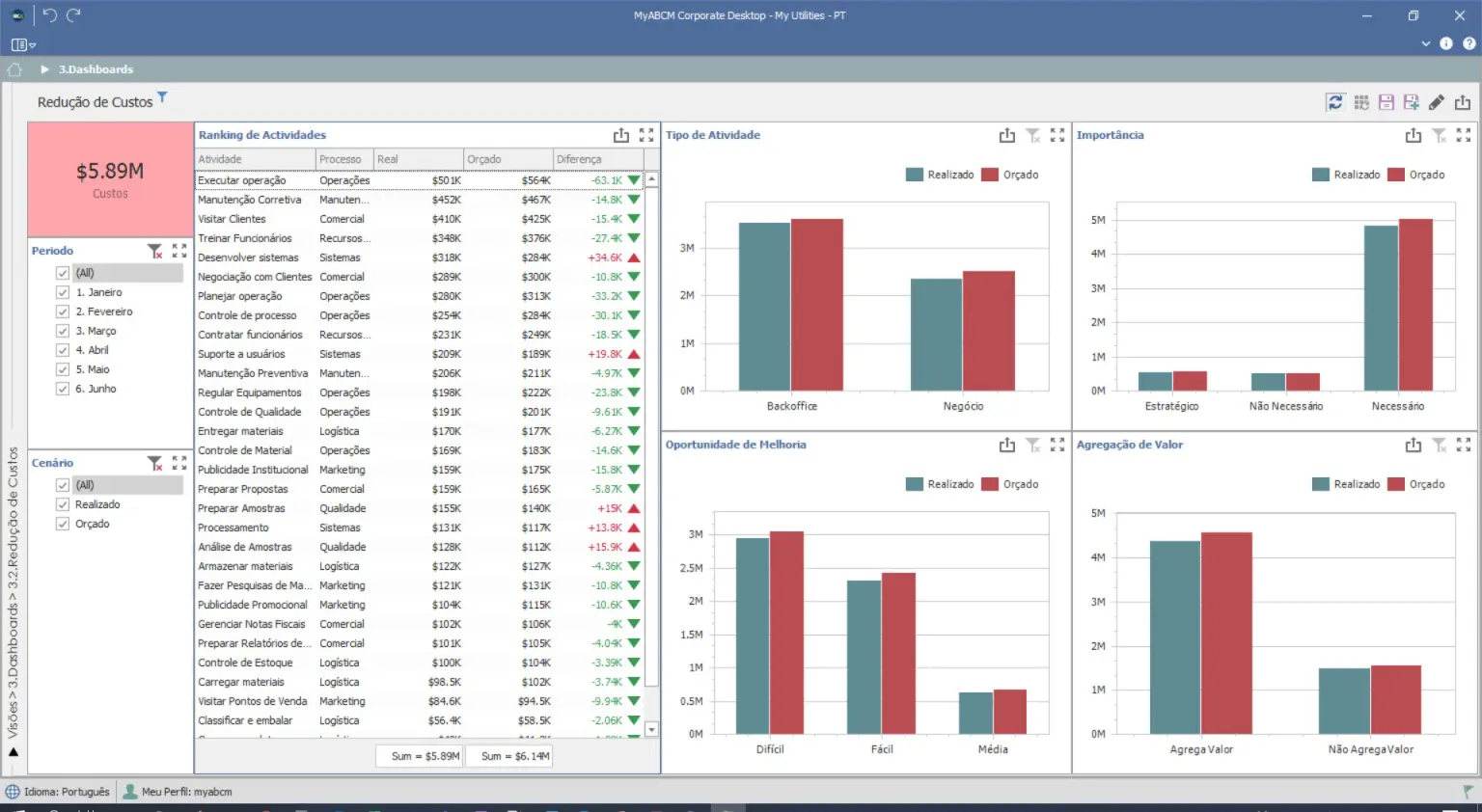1482x812 pixels.
Task: Clear the Periodo filter
Action: [154, 251]
